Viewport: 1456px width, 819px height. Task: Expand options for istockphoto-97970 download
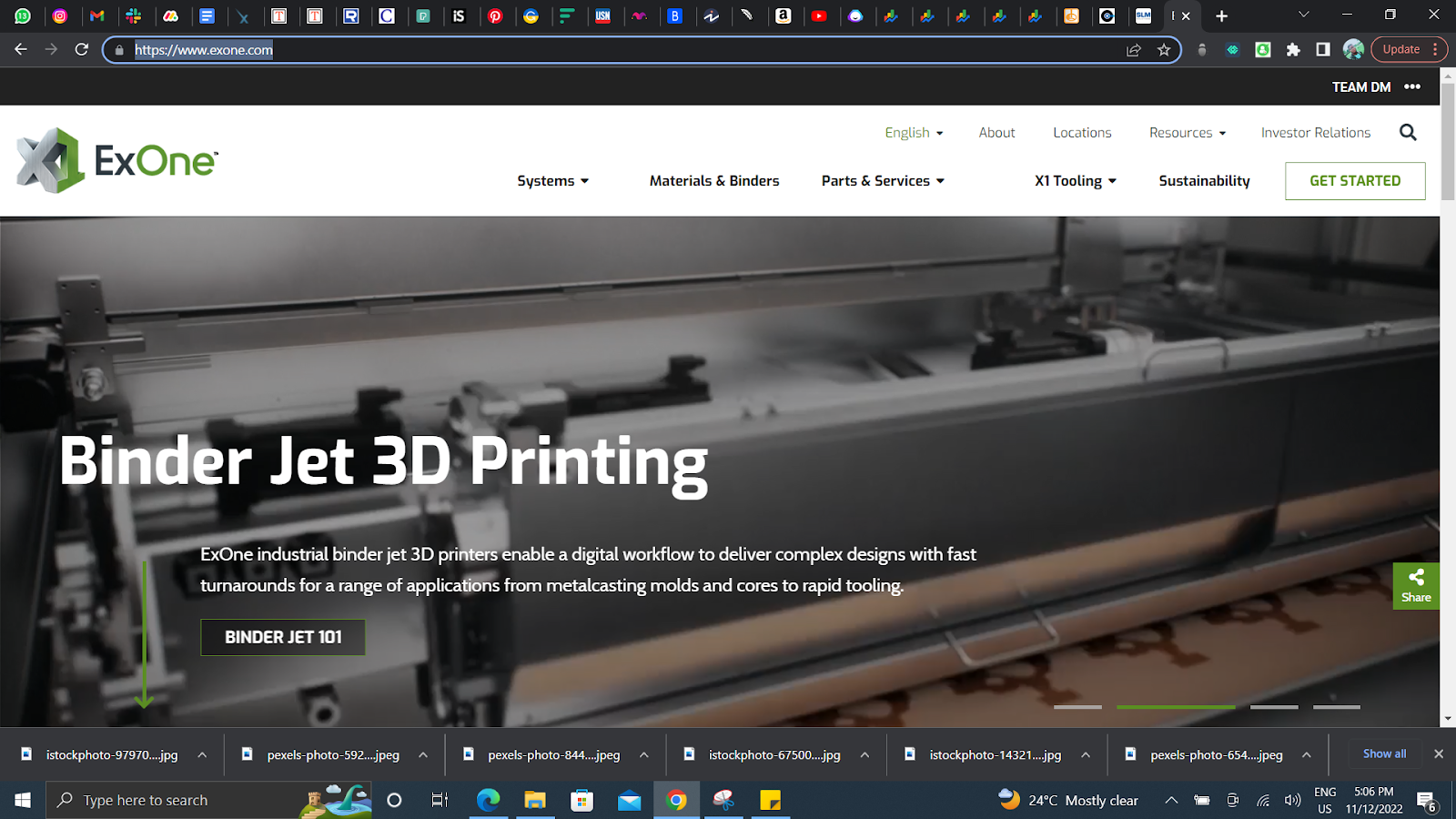(x=202, y=754)
